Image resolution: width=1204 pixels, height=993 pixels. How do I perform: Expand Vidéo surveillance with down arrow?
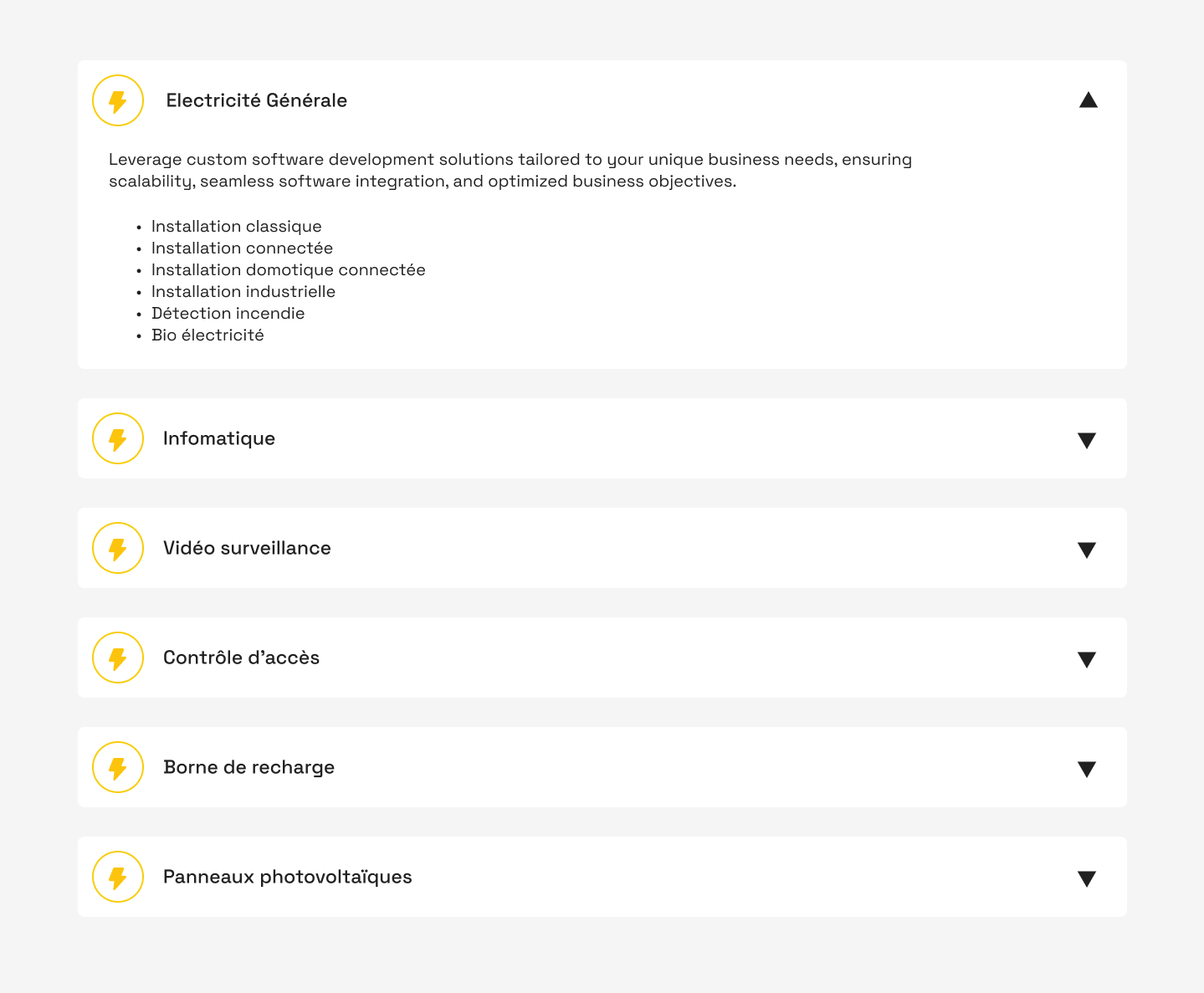pos(1086,550)
